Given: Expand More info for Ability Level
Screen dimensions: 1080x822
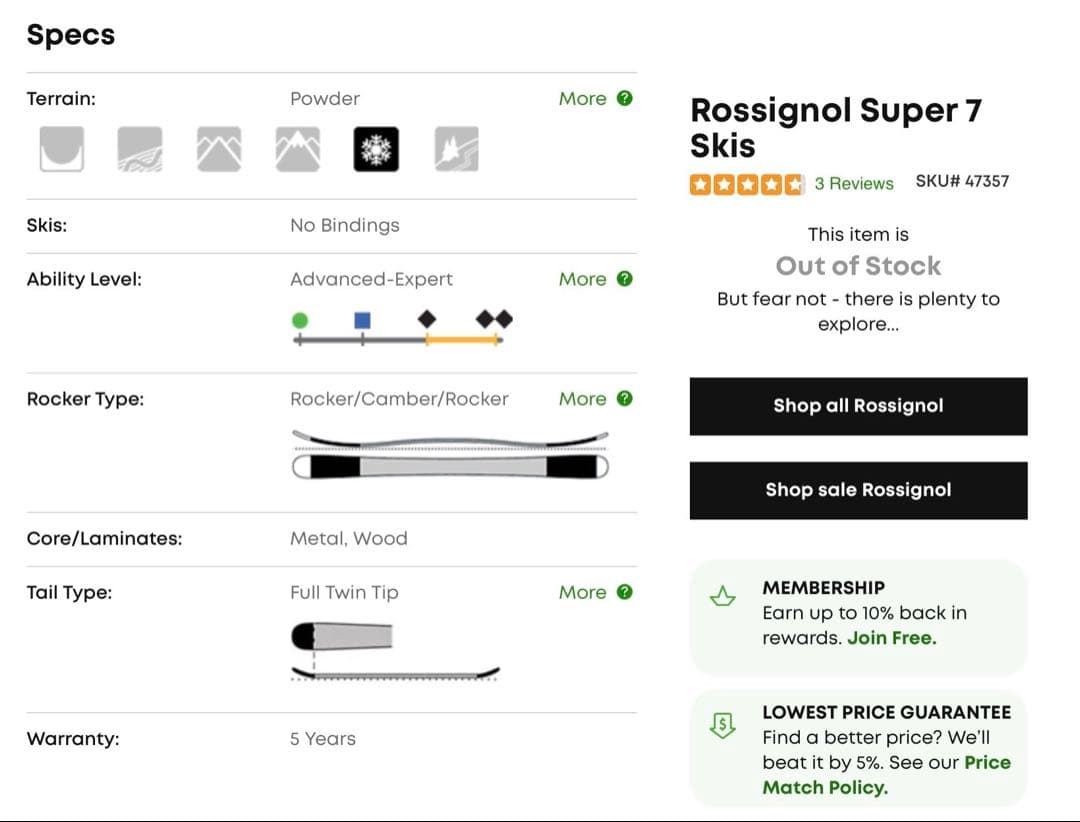Looking at the screenshot, I should 595,279.
